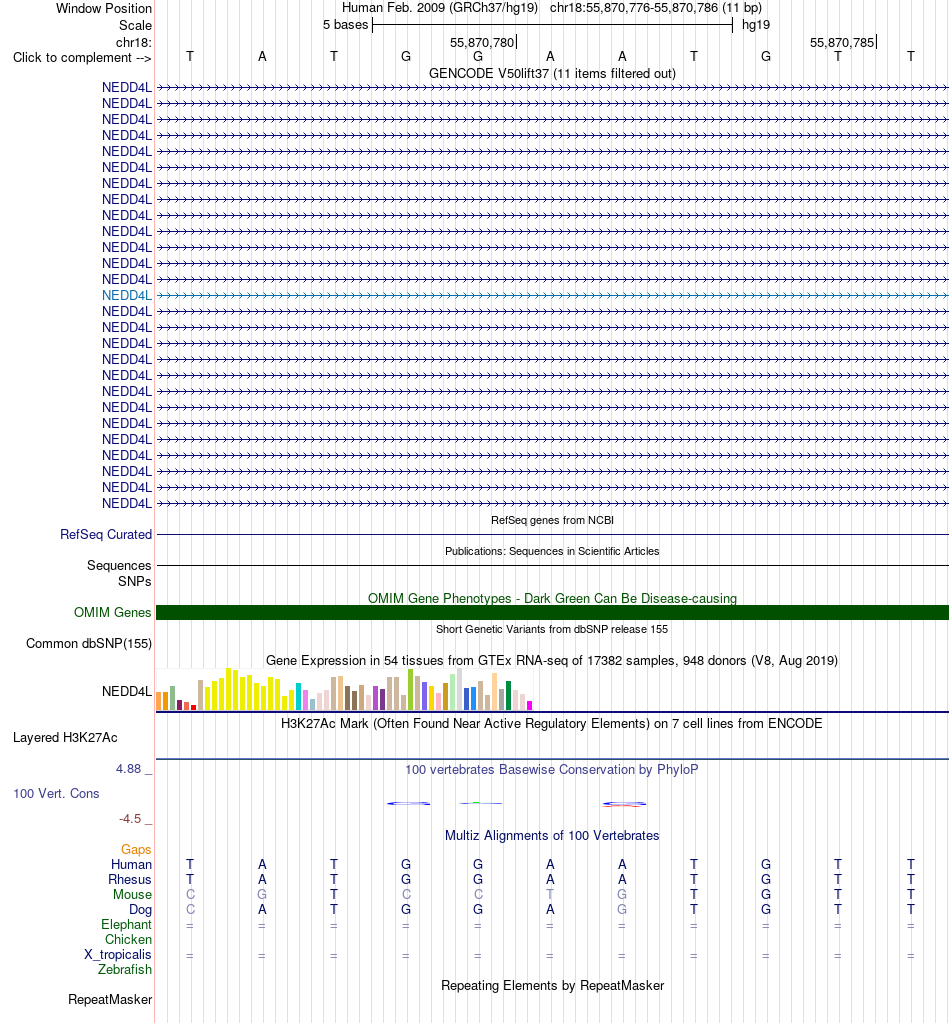Viewport: 950px width, 1023px height.
Task: Select the 'Chicken' alignment row label
Action: tap(129, 939)
